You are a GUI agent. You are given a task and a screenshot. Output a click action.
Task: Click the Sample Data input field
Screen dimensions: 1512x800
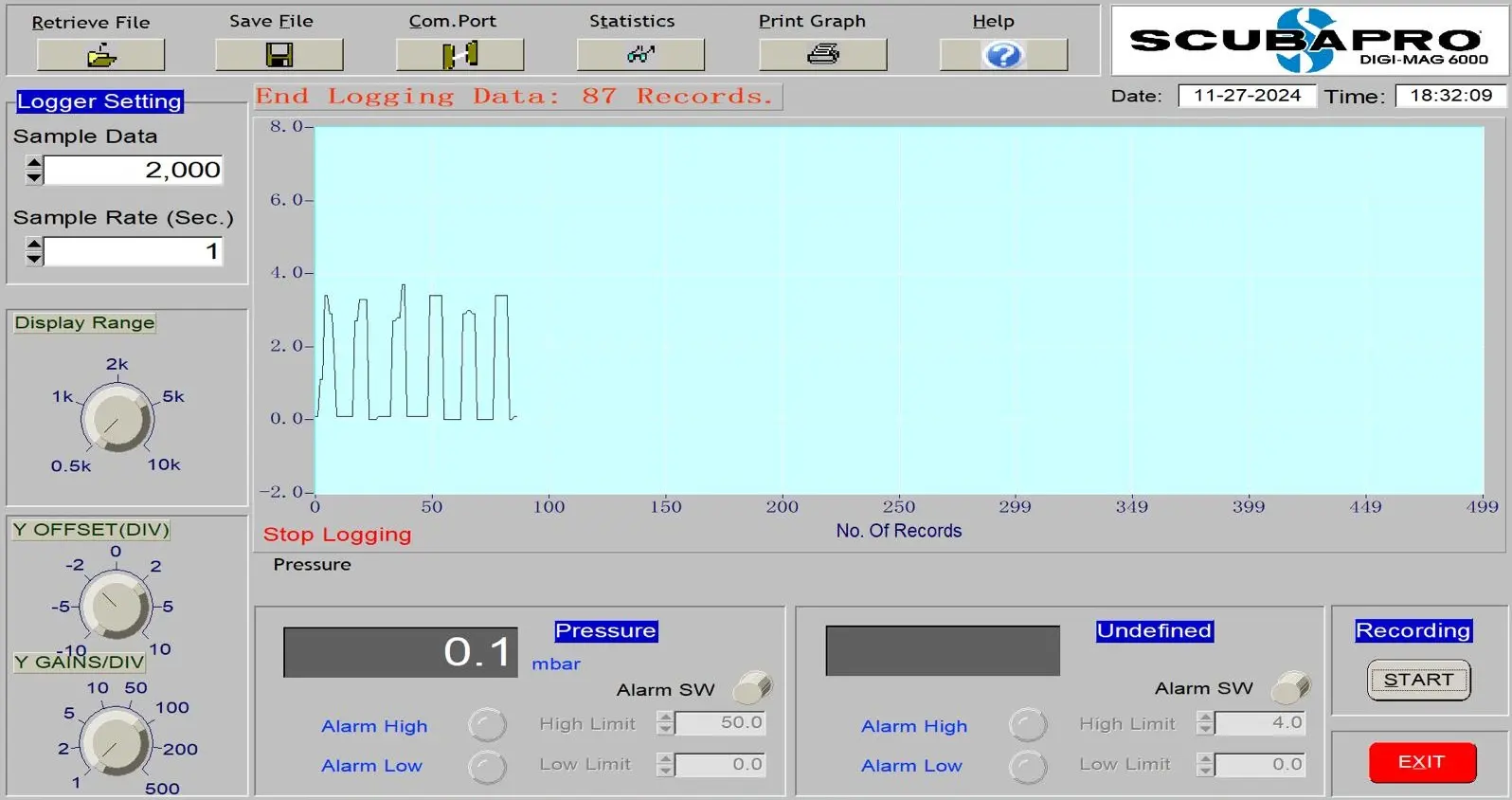tap(133, 170)
